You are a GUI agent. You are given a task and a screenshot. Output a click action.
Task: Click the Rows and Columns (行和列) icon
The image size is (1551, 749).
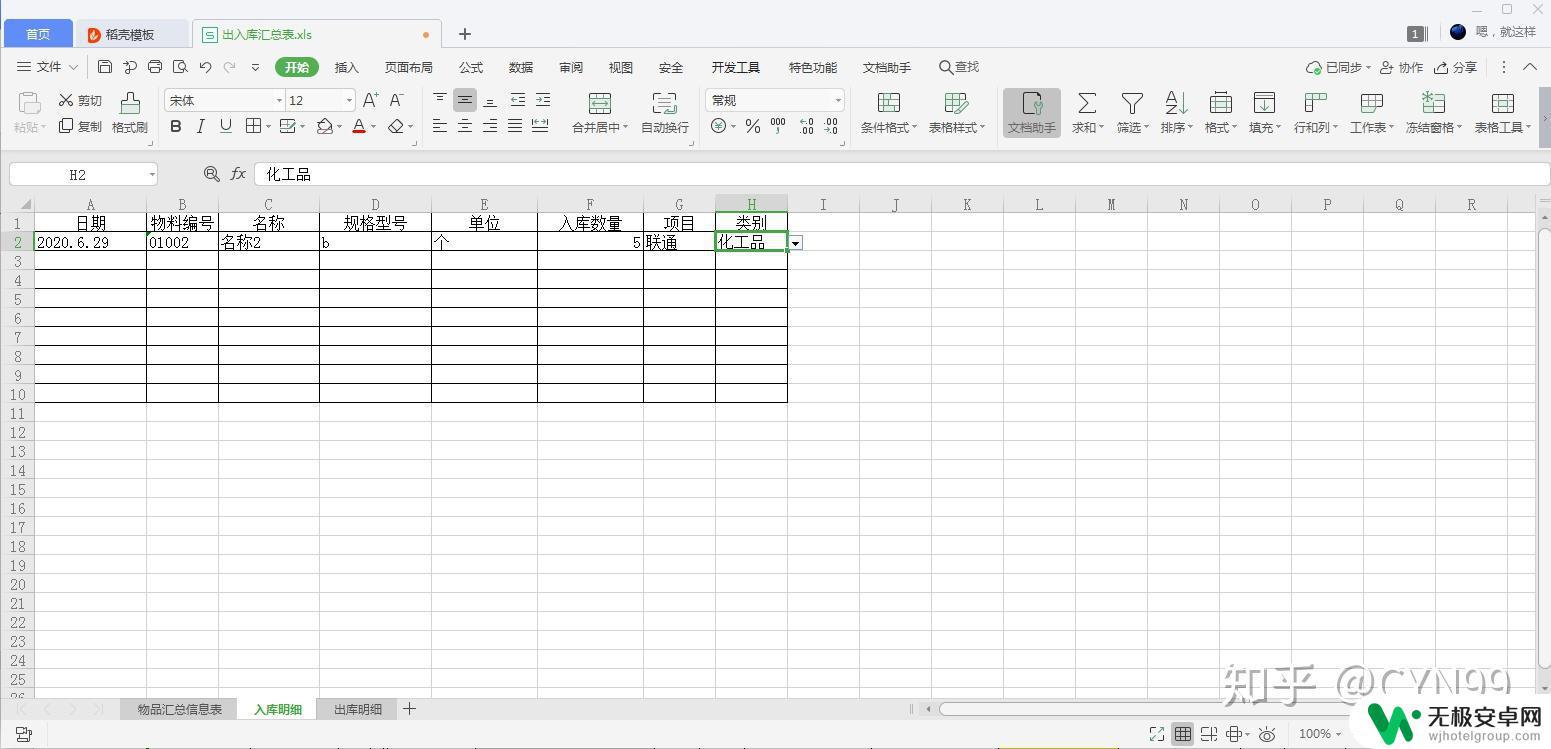tap(1315, 103)
